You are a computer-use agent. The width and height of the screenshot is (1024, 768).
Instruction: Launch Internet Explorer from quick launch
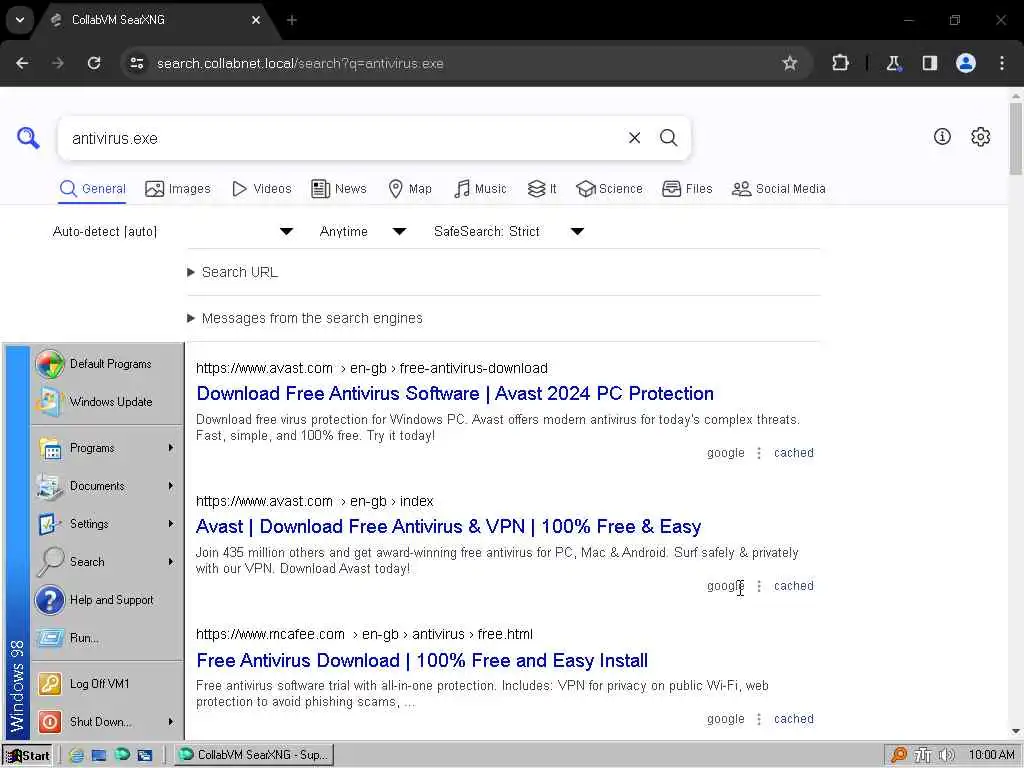76,755
